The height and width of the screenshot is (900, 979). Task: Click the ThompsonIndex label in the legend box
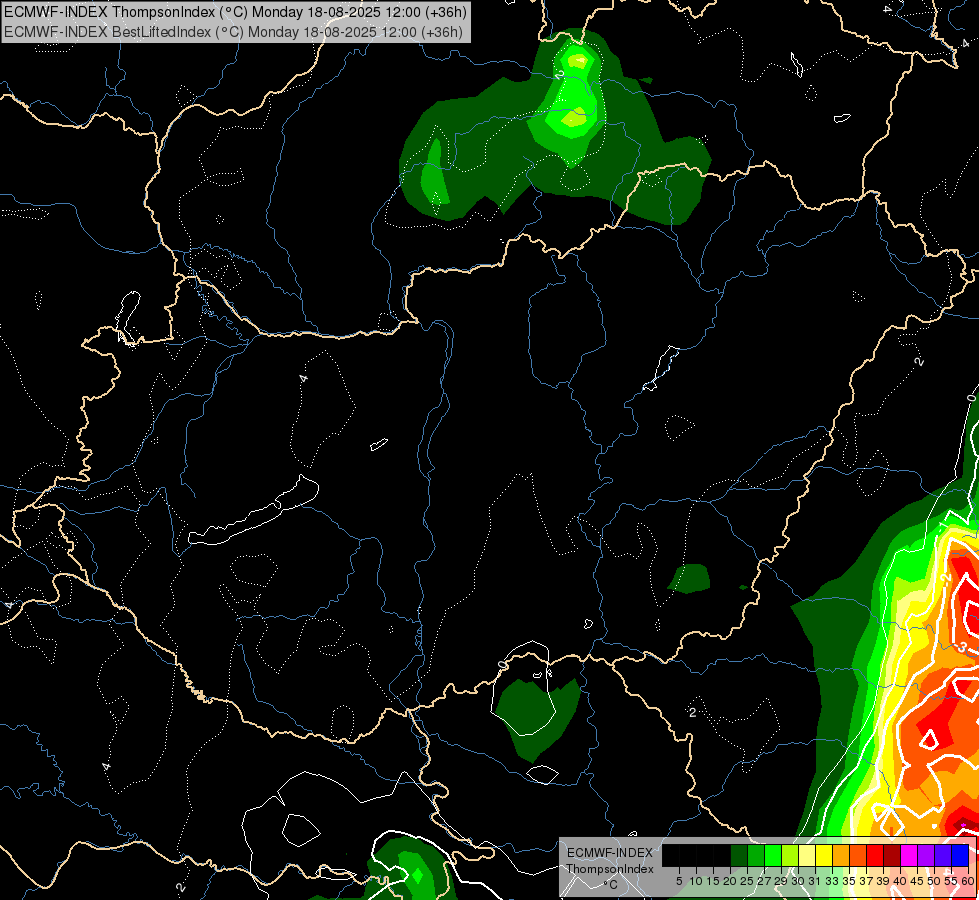pyautogui.click(x=609, y=869)
